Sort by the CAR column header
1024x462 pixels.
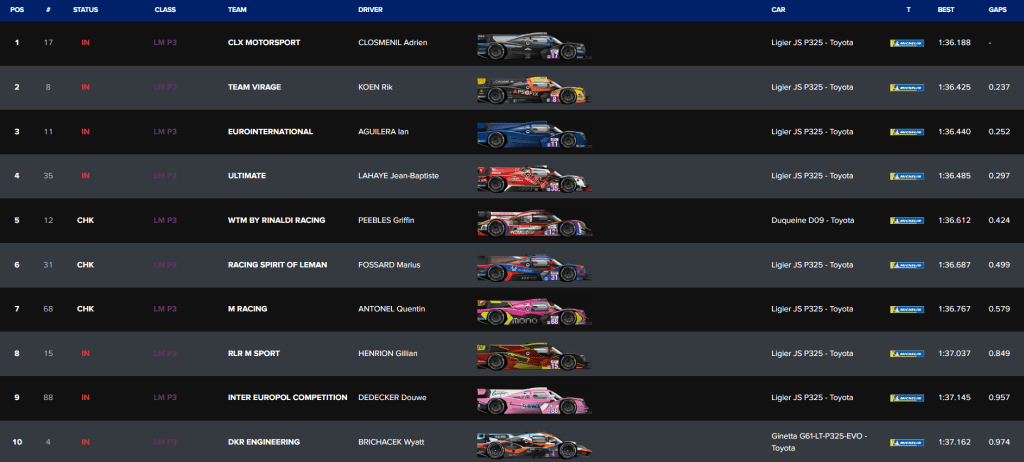pos(778,10)
